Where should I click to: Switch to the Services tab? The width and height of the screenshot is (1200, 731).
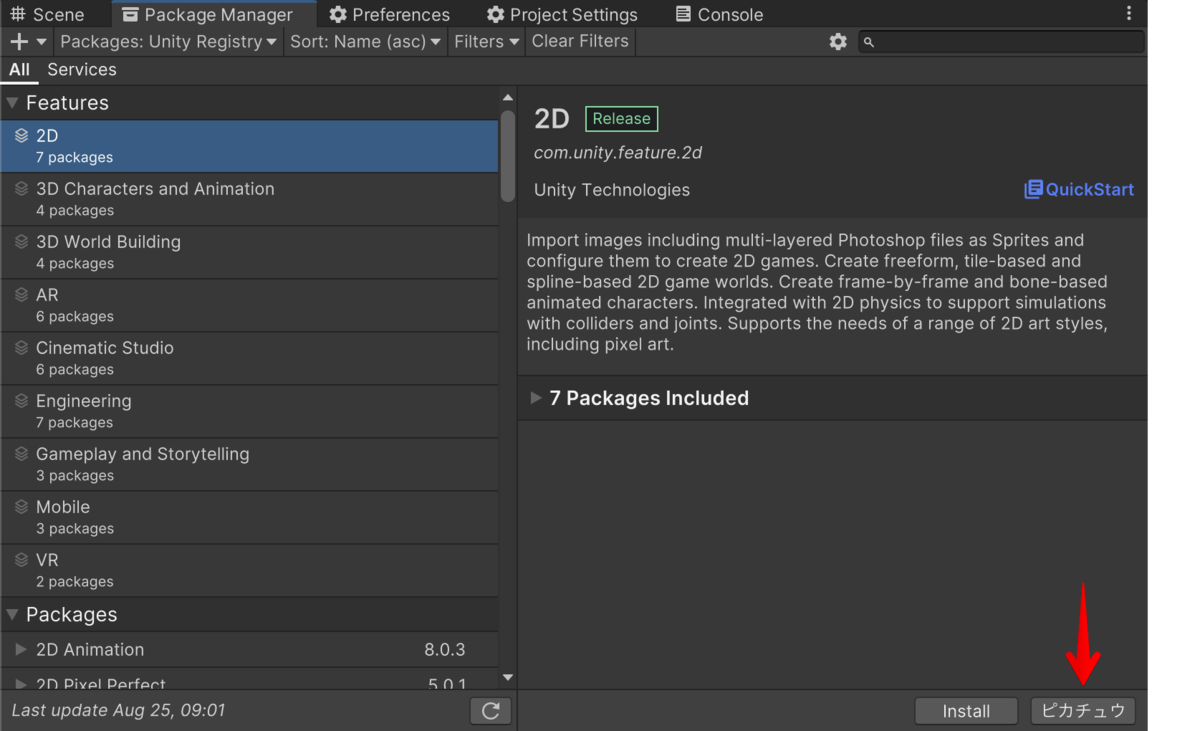click(x=81, y=69)
